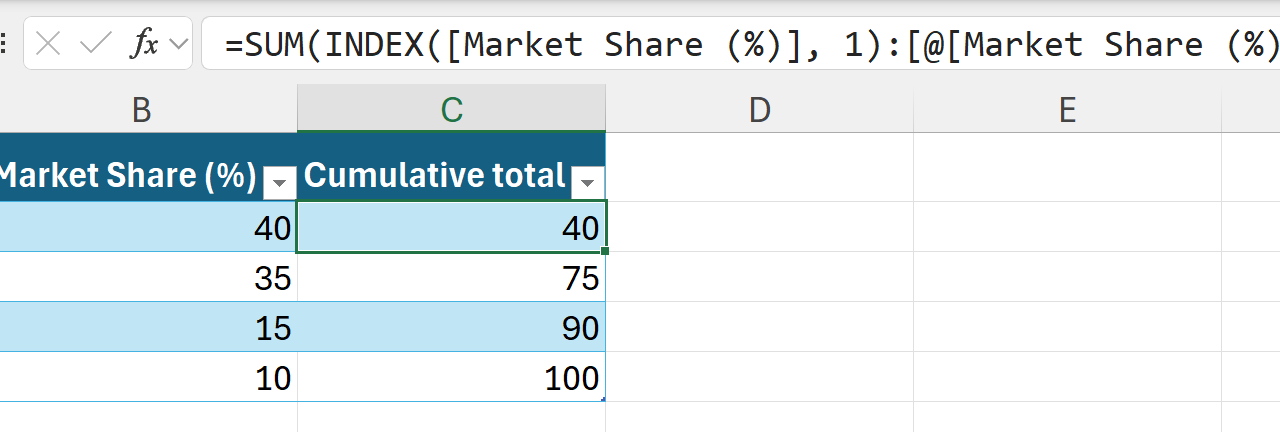Screen dimensions: 1280x432
Task: Click the fill handle of the selected cell
Action: point(606,252)
